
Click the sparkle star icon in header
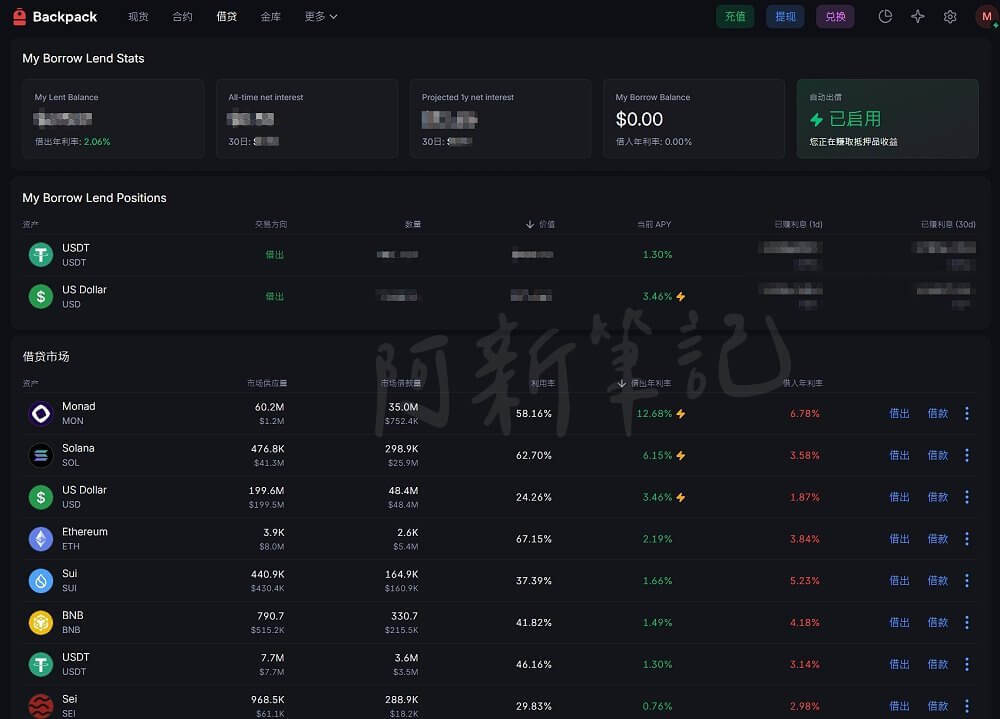tap(918, 17)
